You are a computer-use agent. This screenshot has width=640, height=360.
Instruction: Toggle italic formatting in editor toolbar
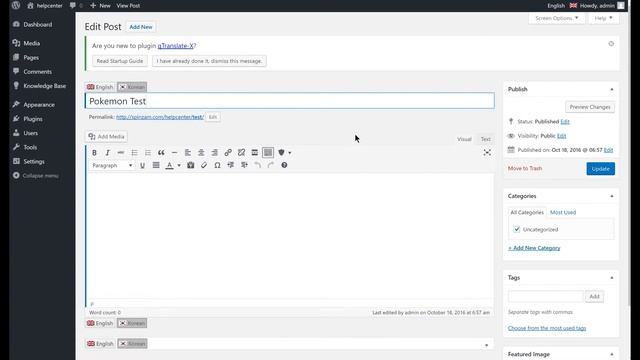[x=107, y=153]
